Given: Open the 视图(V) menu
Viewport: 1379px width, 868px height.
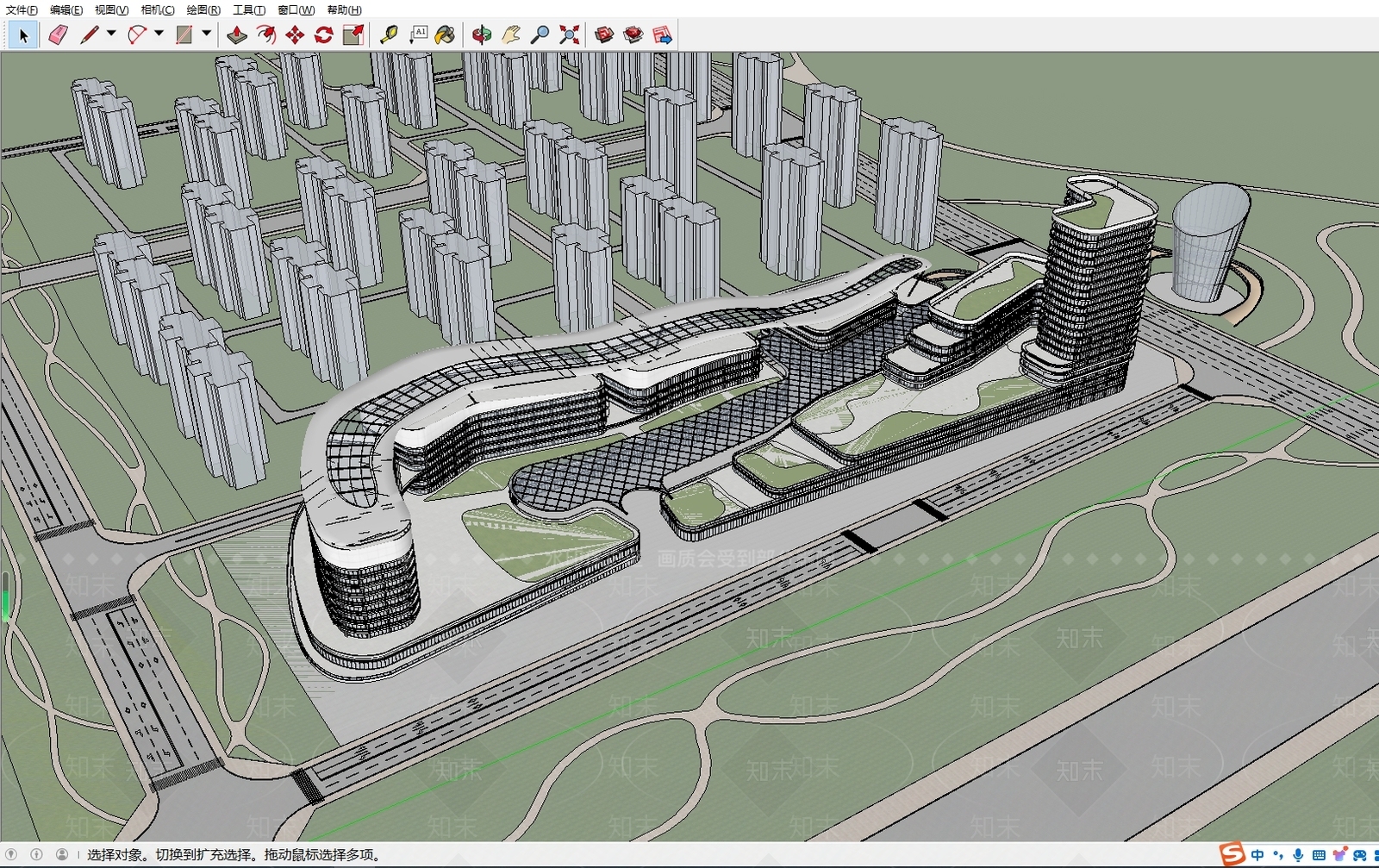Looking at the screenshot, I should coord(111,9).
